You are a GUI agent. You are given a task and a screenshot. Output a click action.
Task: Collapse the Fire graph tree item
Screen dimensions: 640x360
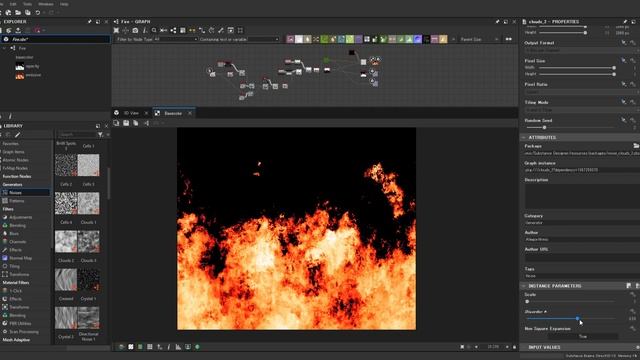[5, 48]
